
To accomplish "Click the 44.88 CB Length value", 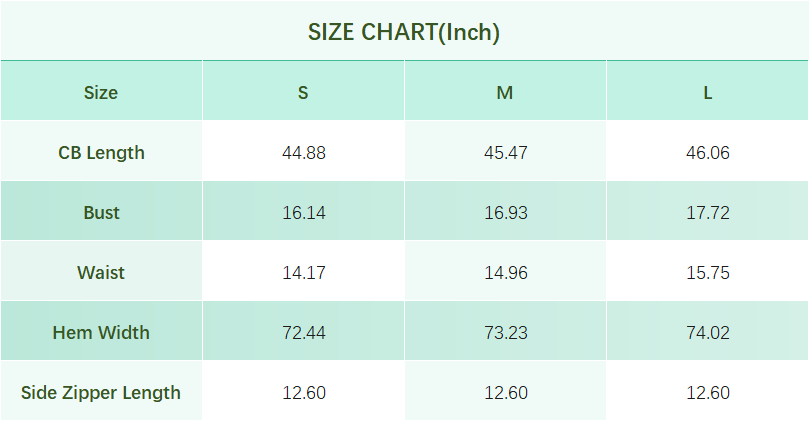I will 304,153.
